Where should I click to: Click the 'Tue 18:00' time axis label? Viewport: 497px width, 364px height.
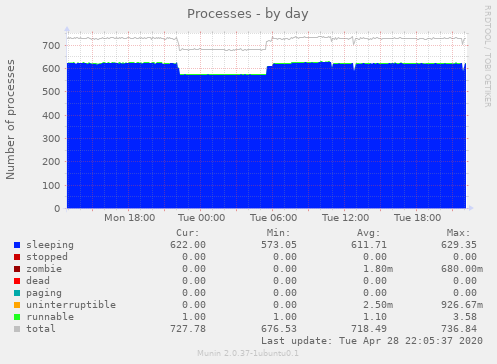[418, 218]
